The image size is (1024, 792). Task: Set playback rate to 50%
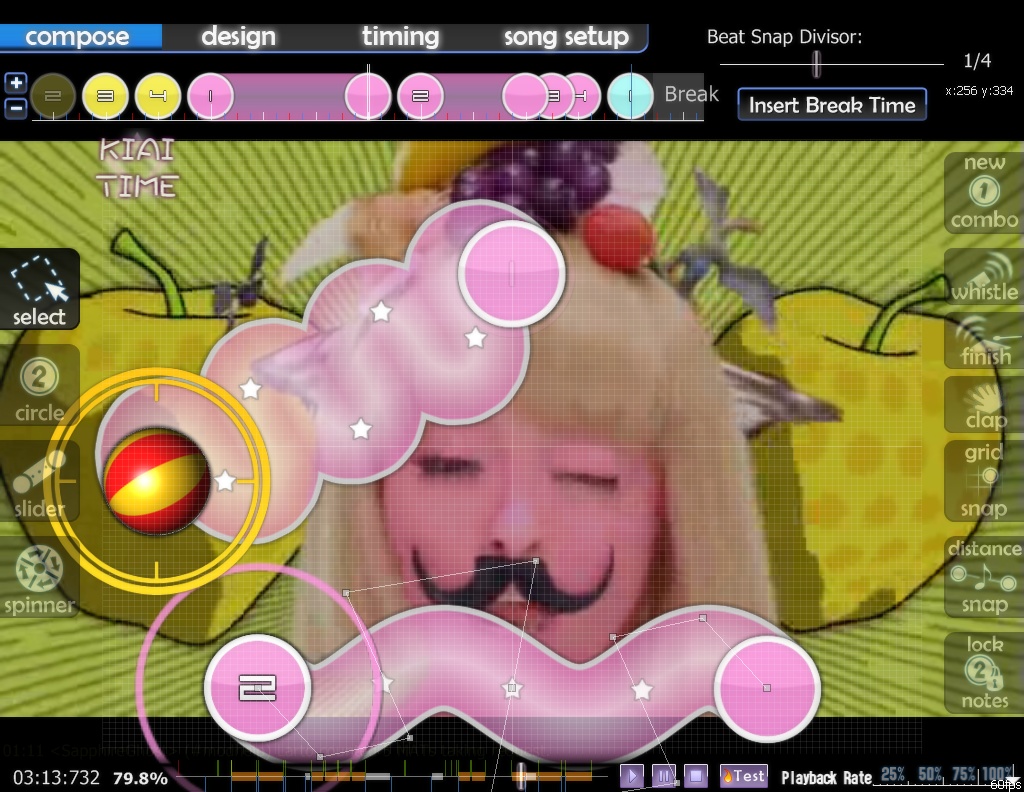(930, 774)
